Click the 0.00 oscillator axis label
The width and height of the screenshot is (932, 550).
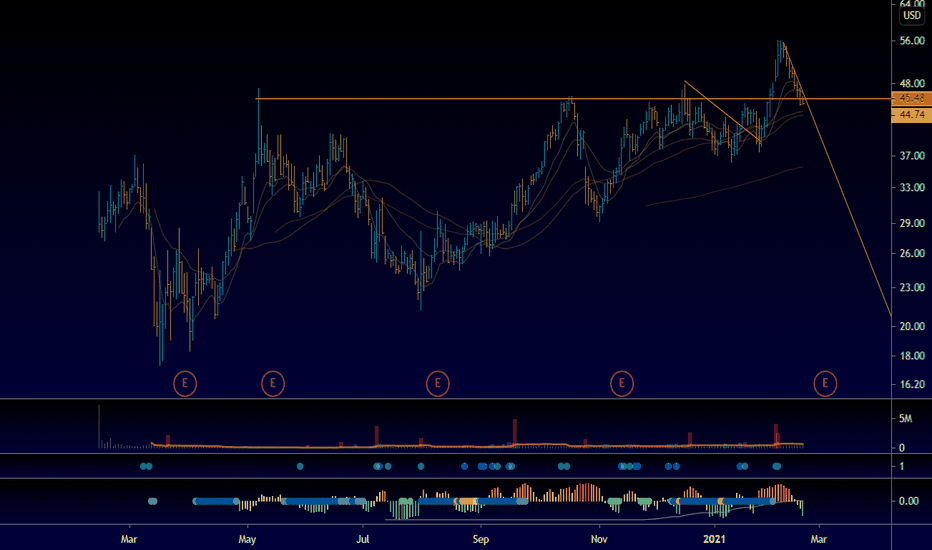pos(908,501)
